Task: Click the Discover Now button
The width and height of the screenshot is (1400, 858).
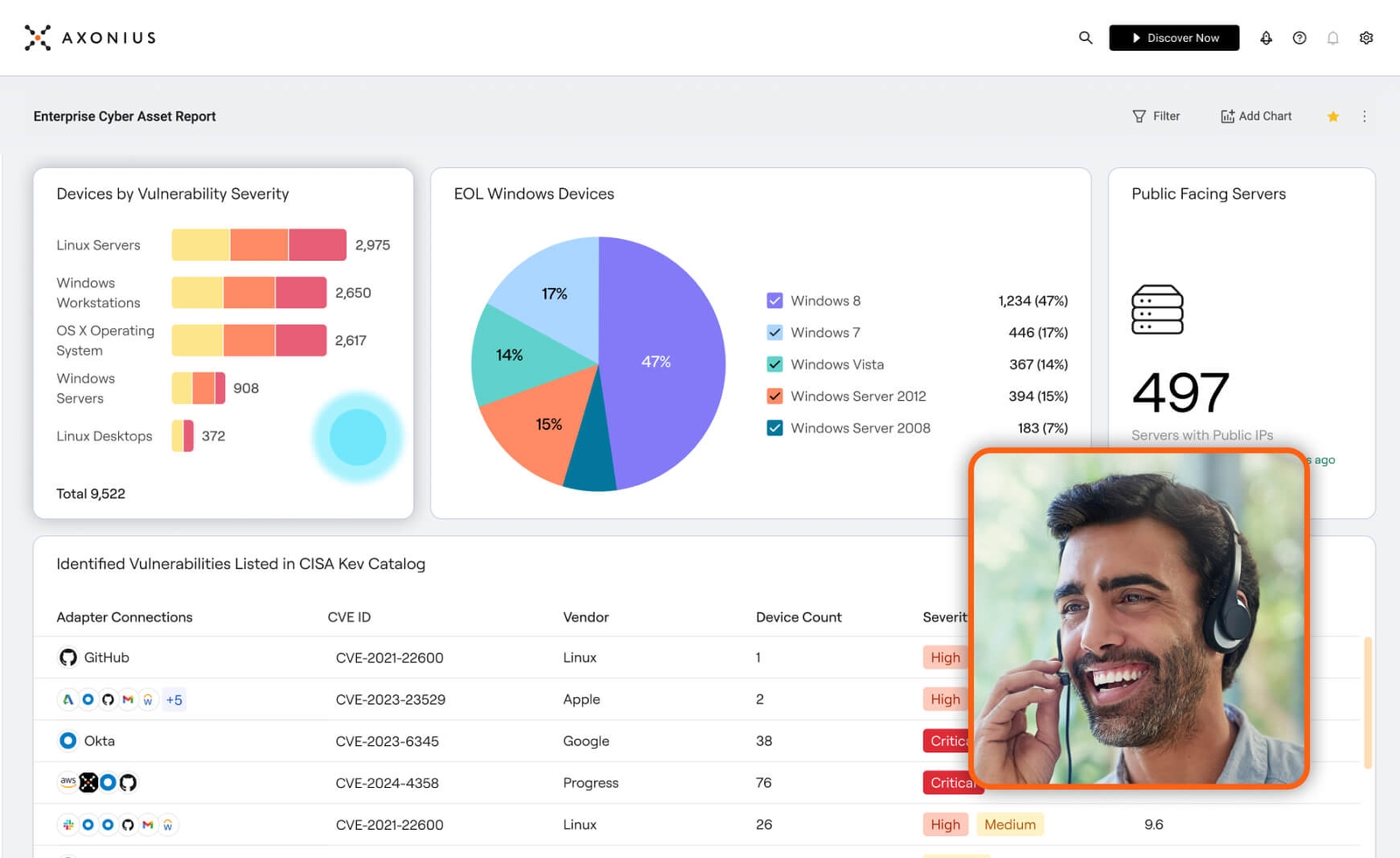Action: click(x=1174, y=38)
